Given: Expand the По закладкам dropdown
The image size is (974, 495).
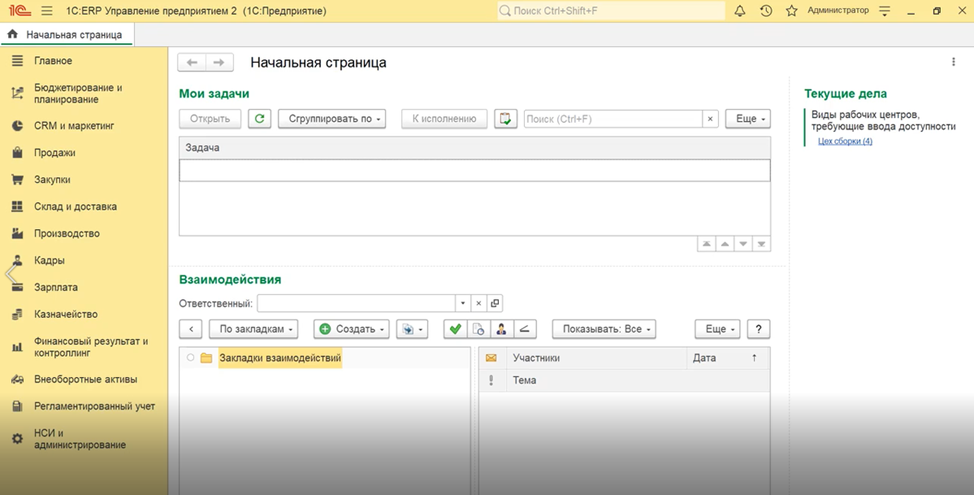Looking at the screenshot, I should 253,329.
